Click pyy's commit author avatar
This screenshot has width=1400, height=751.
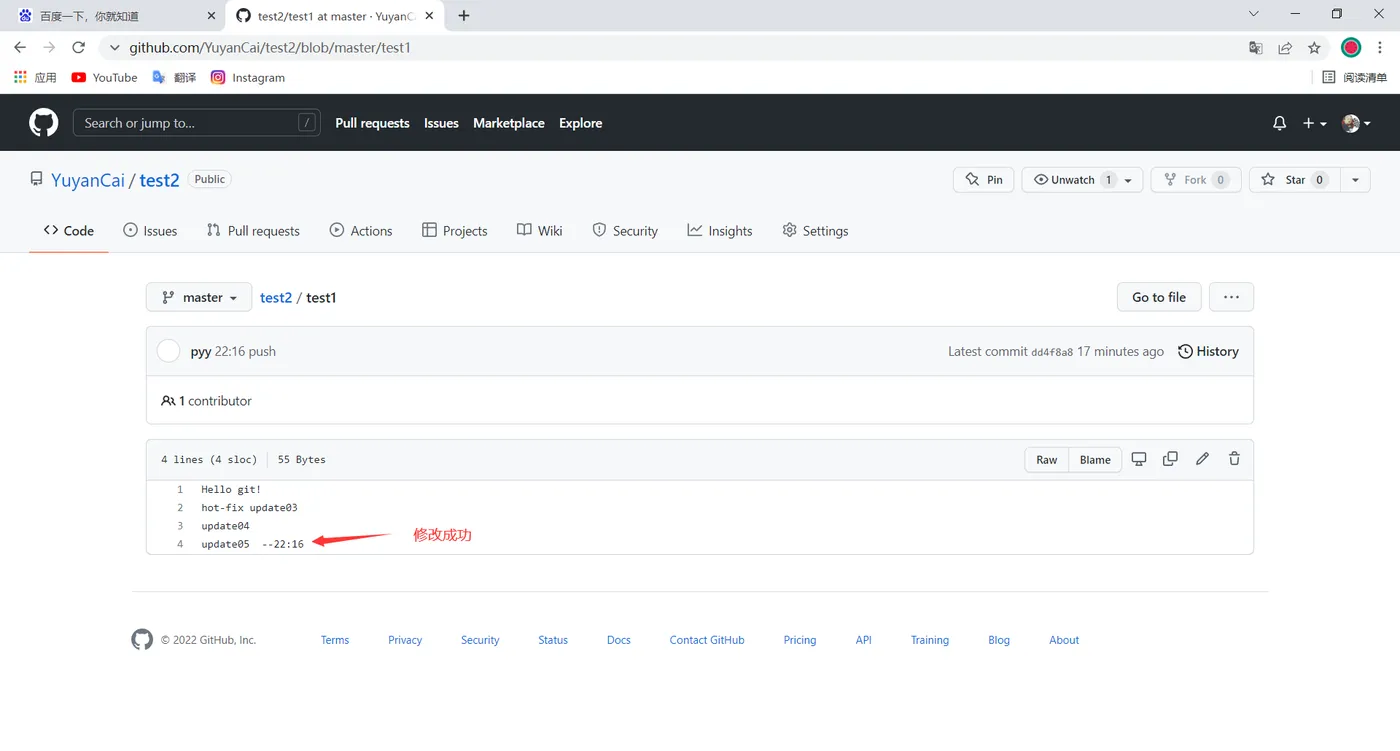point(169,351)
